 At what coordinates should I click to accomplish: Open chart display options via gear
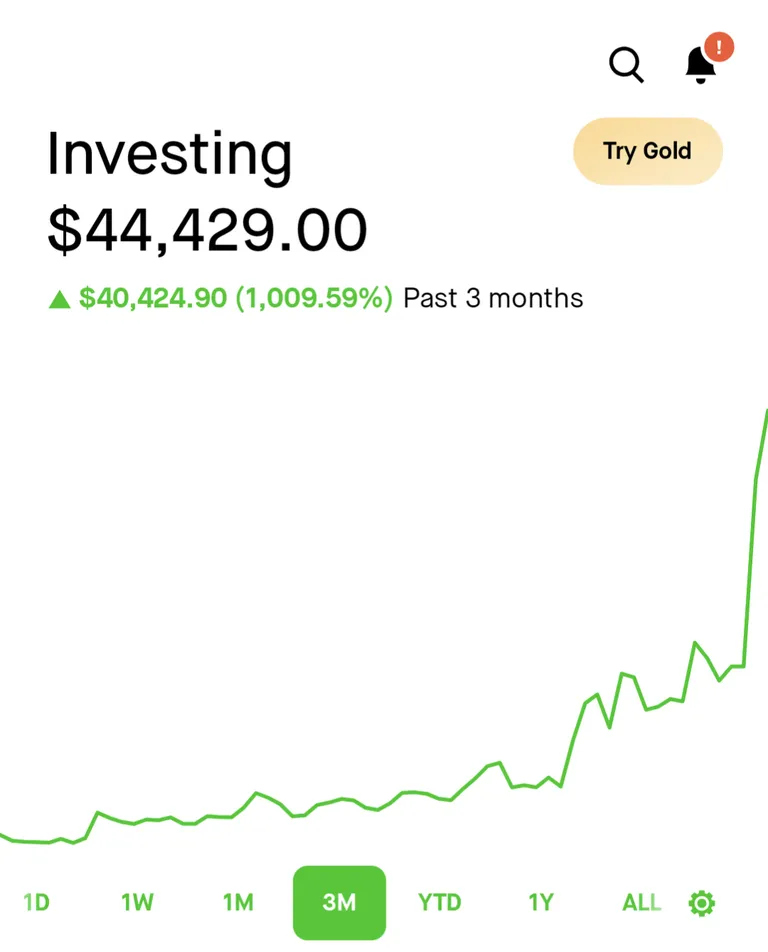702,902
